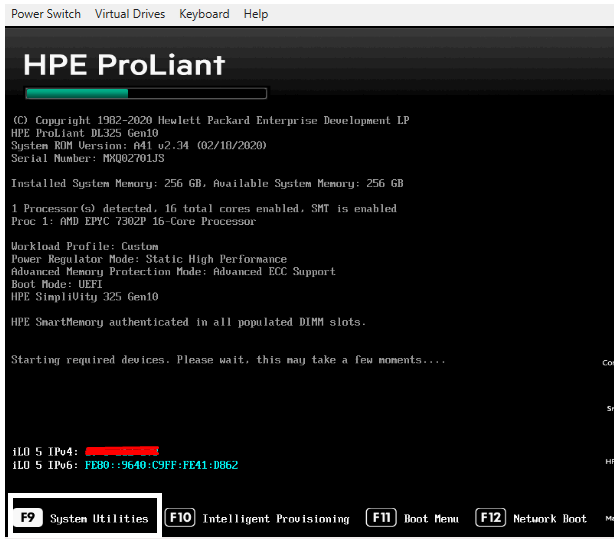Open the Keyboard menu
Viewport: 614px width, 539px height.
pos(204,14)
